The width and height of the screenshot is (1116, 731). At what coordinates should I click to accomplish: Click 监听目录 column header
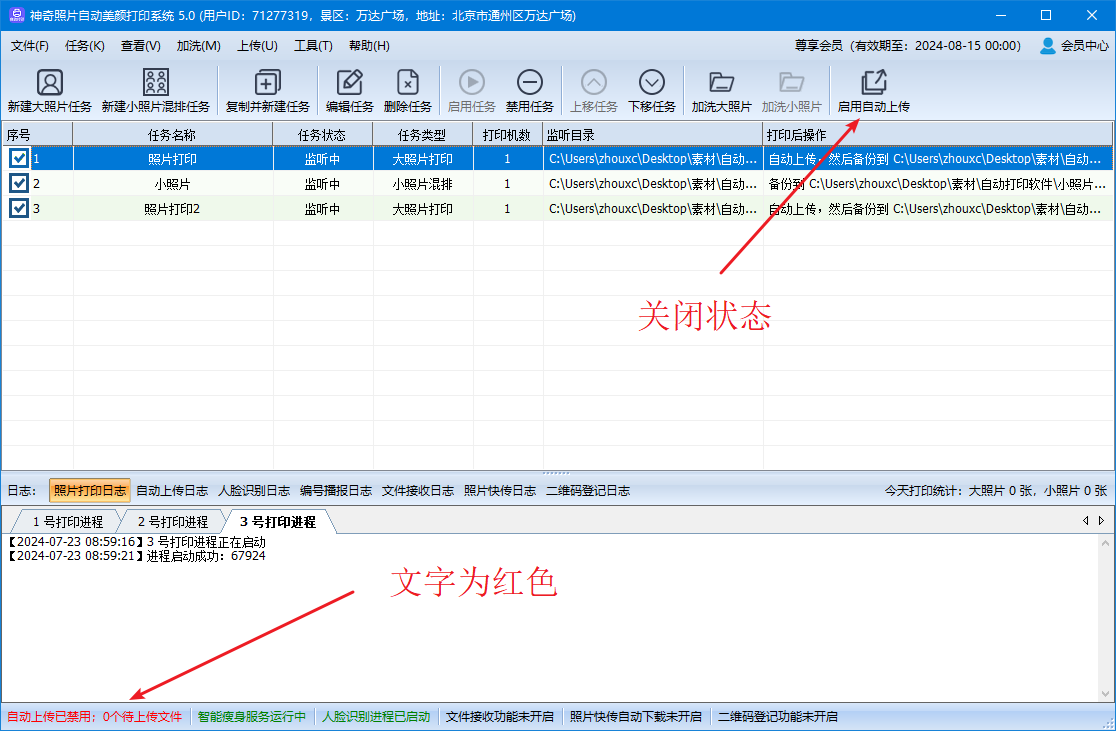[653, 135]
